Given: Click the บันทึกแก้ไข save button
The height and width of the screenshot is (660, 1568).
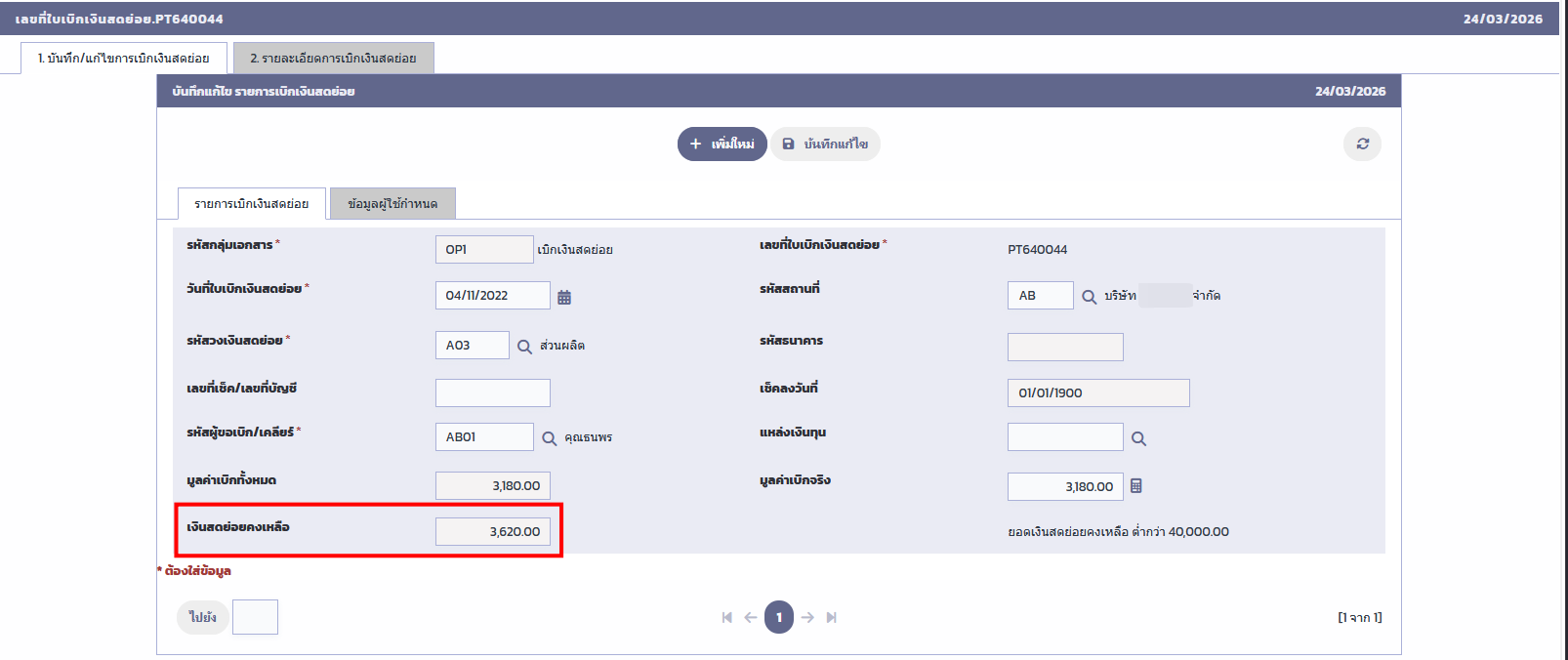Looking at the screenshot, I should coord(825,144).
